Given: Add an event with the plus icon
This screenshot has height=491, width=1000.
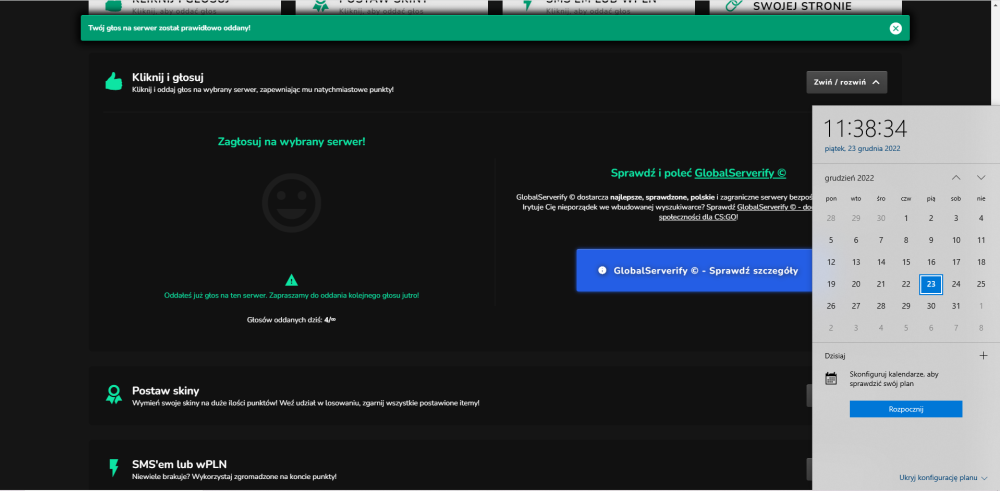Looking at the screenshot, I should pyautogui.click(x=983, y=355).
